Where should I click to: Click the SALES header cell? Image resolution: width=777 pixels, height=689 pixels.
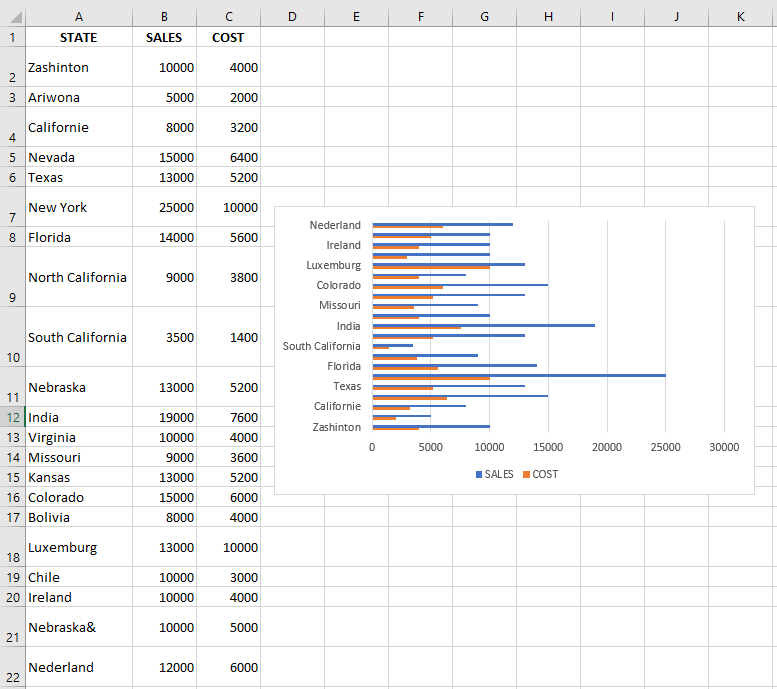(x=164, y=37)
